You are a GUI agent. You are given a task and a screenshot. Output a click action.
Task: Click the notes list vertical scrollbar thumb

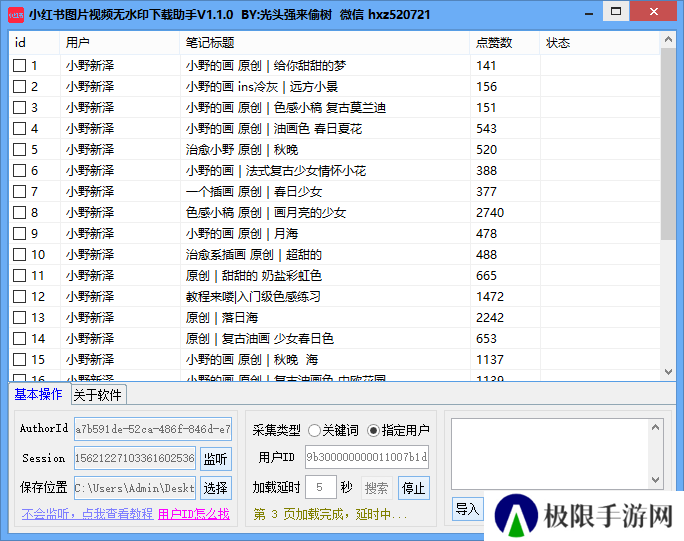[668, 144]
